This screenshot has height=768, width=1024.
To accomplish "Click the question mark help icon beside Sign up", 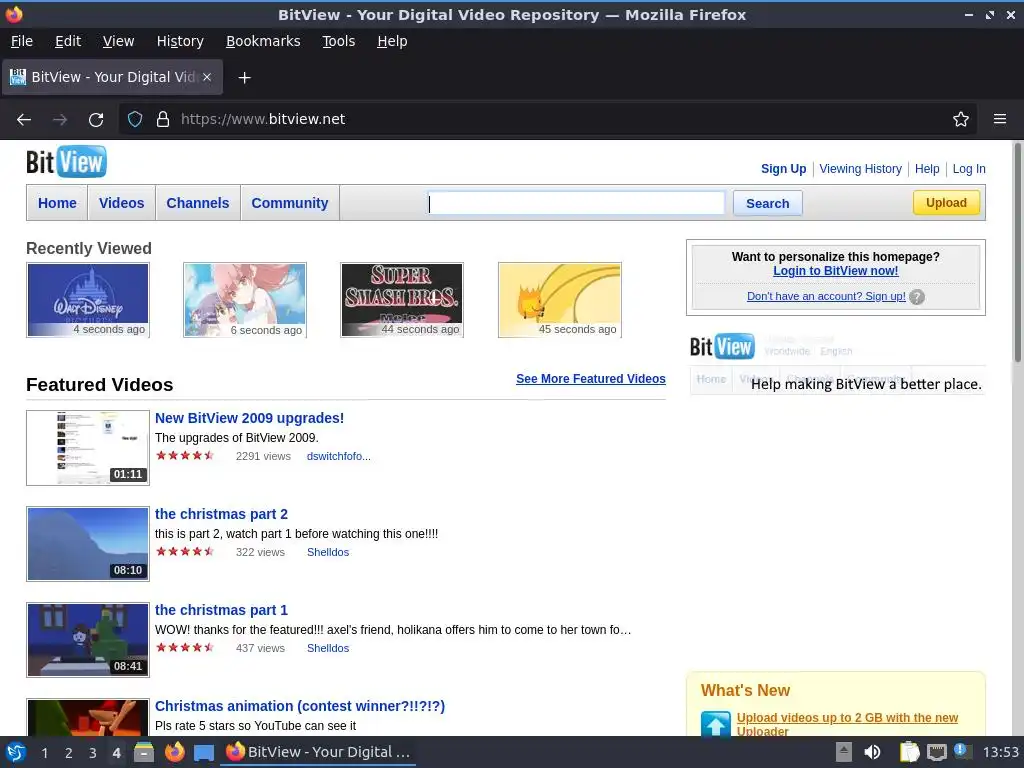I will 917,297.
